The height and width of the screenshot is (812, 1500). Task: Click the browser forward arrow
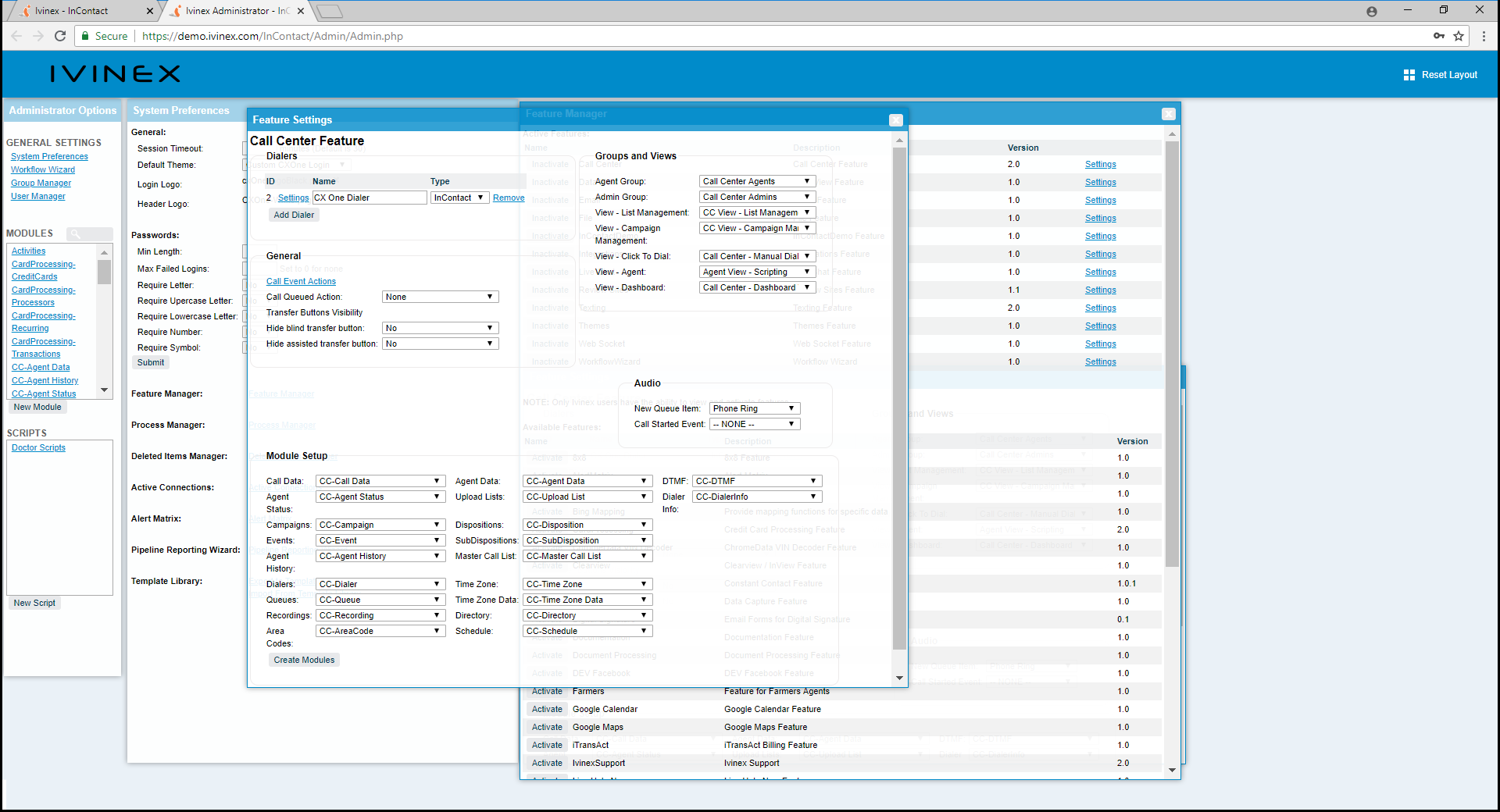coord(37,36)
